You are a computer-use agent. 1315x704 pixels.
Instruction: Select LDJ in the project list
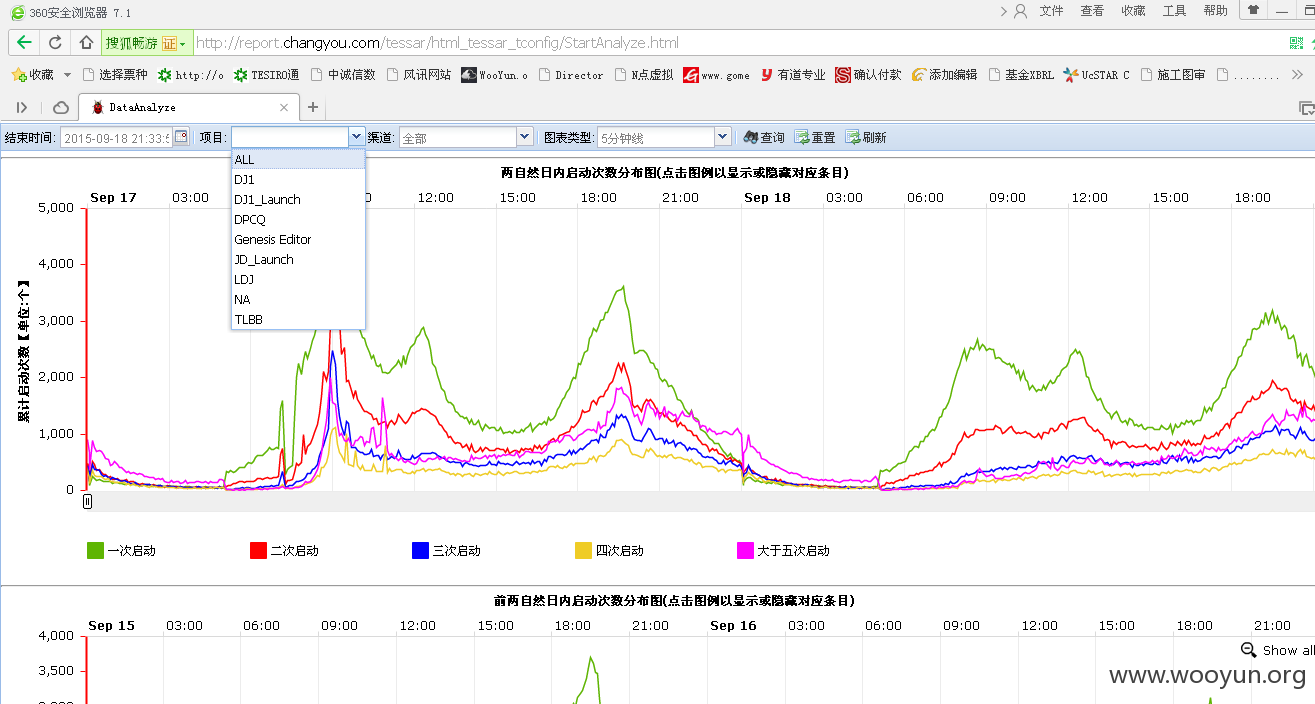coord(298,279)
